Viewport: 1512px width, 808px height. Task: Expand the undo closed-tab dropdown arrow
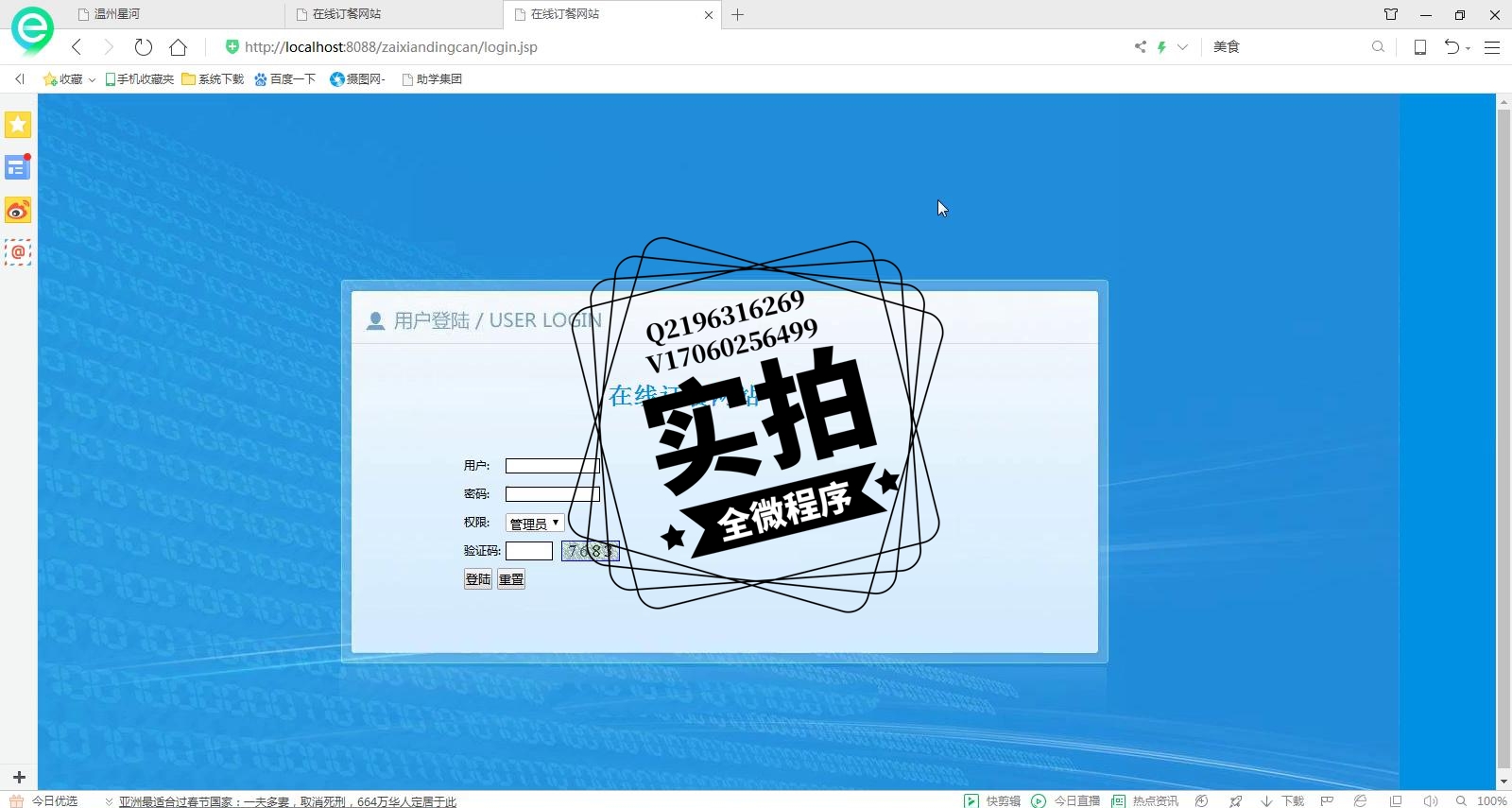coord(1468,47)
